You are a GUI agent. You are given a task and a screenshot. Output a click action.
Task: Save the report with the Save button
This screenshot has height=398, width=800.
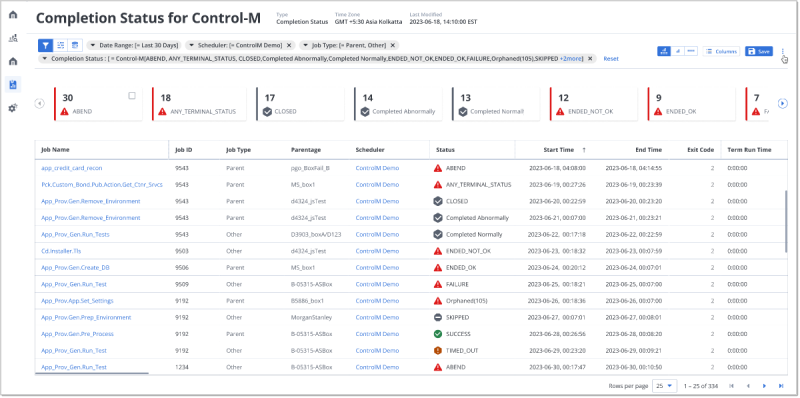[x=759, y=51]
